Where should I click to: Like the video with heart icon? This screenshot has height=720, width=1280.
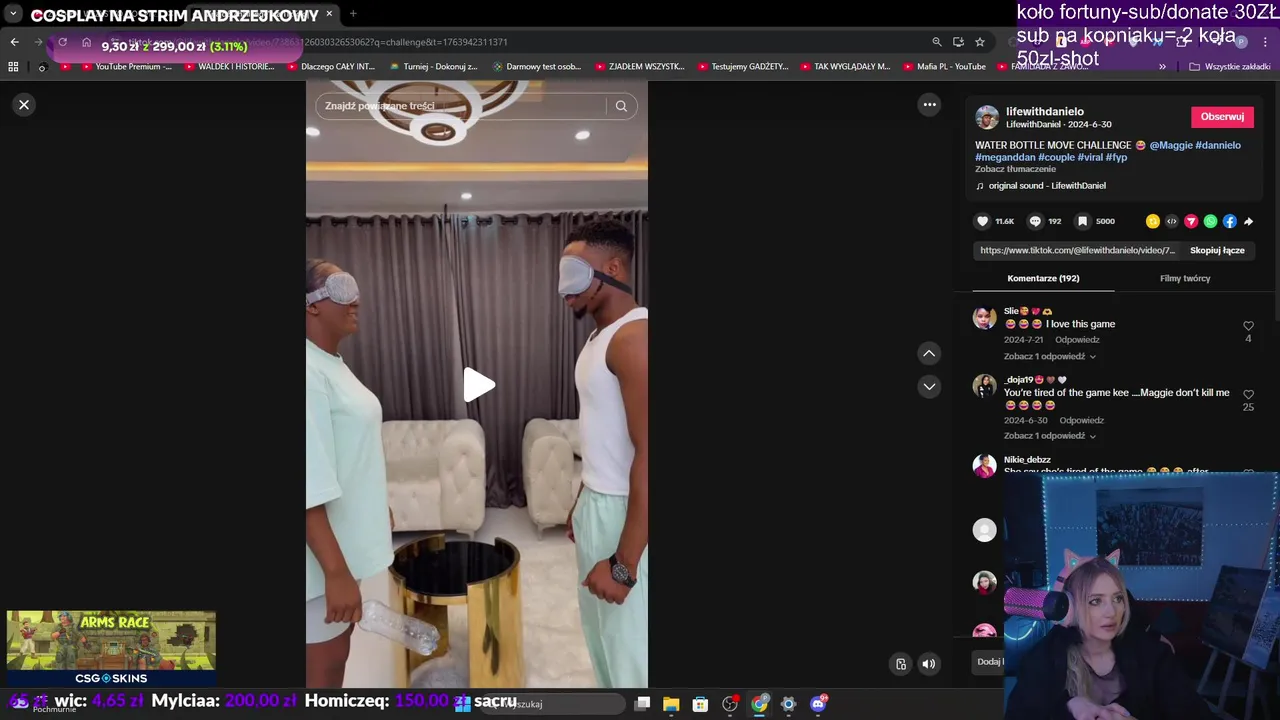(x=983, y=221)
